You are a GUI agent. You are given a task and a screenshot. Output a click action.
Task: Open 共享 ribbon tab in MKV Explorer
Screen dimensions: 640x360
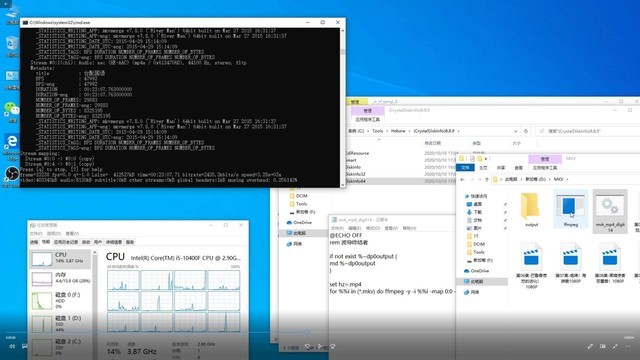(x=501, y=168)
